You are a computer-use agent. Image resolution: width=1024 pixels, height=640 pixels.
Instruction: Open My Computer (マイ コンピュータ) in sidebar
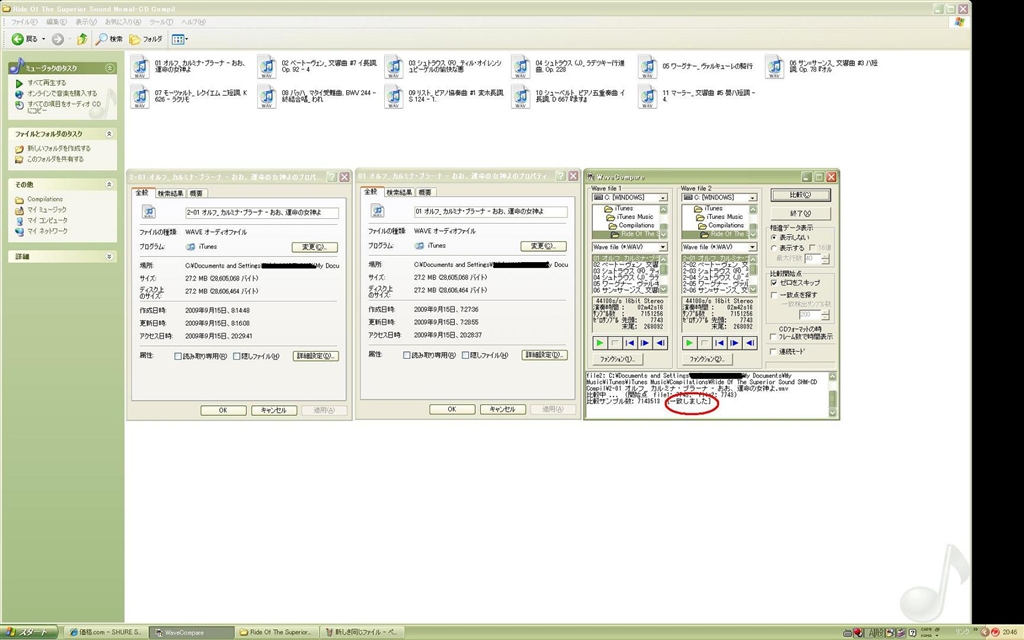(47, 220)
